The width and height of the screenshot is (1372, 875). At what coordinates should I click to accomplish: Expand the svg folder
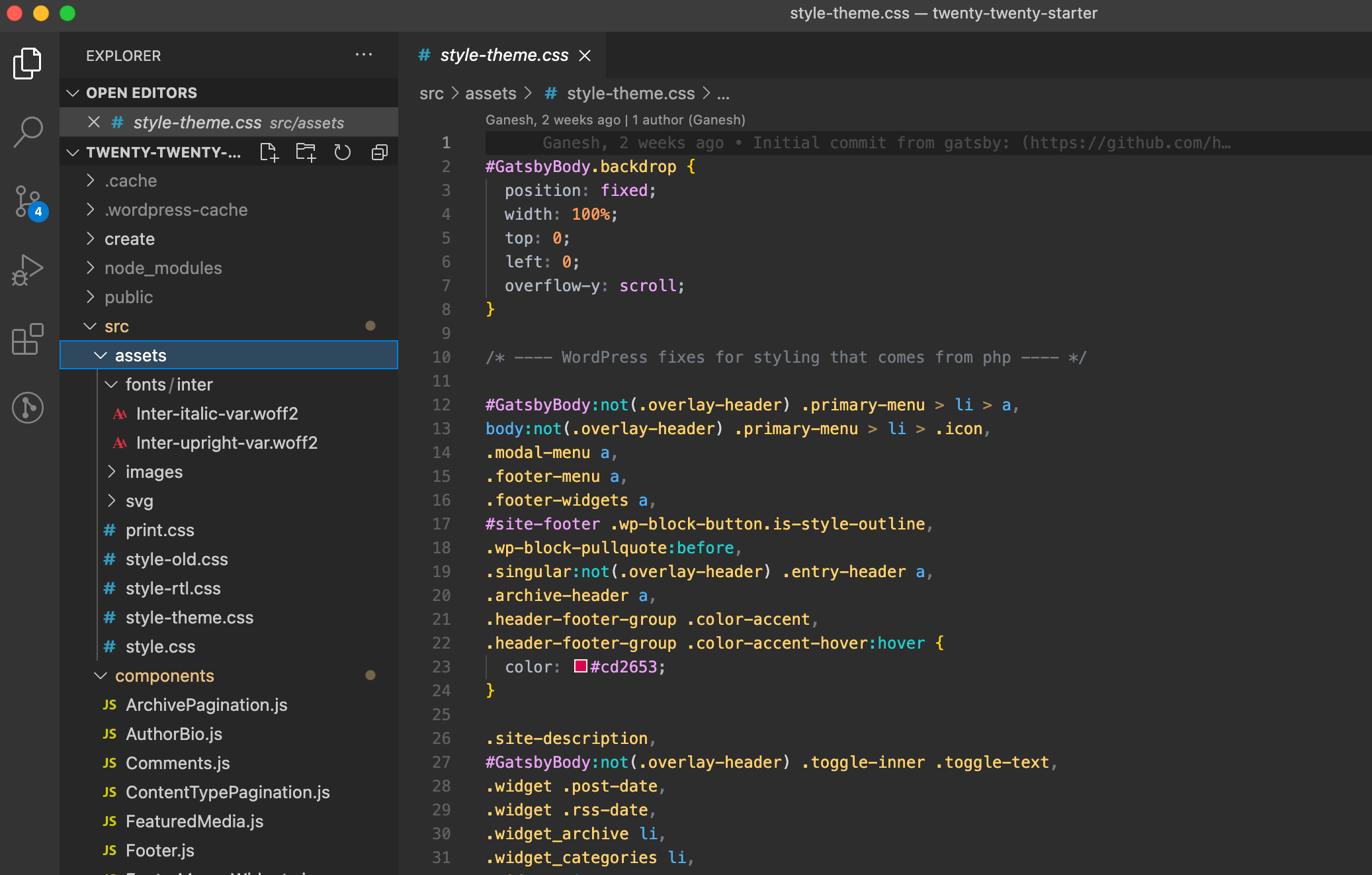click(229, 501)
